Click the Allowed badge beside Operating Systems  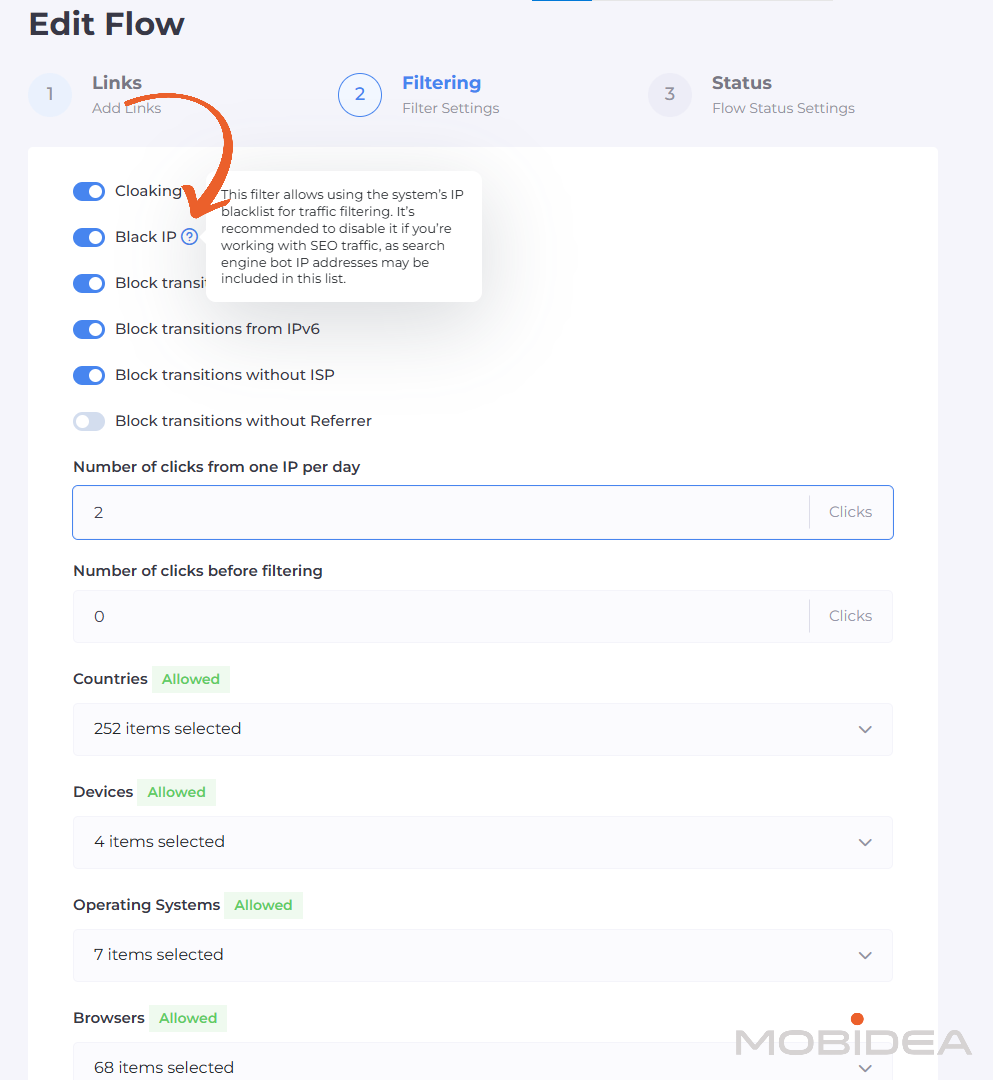point(263,905)
